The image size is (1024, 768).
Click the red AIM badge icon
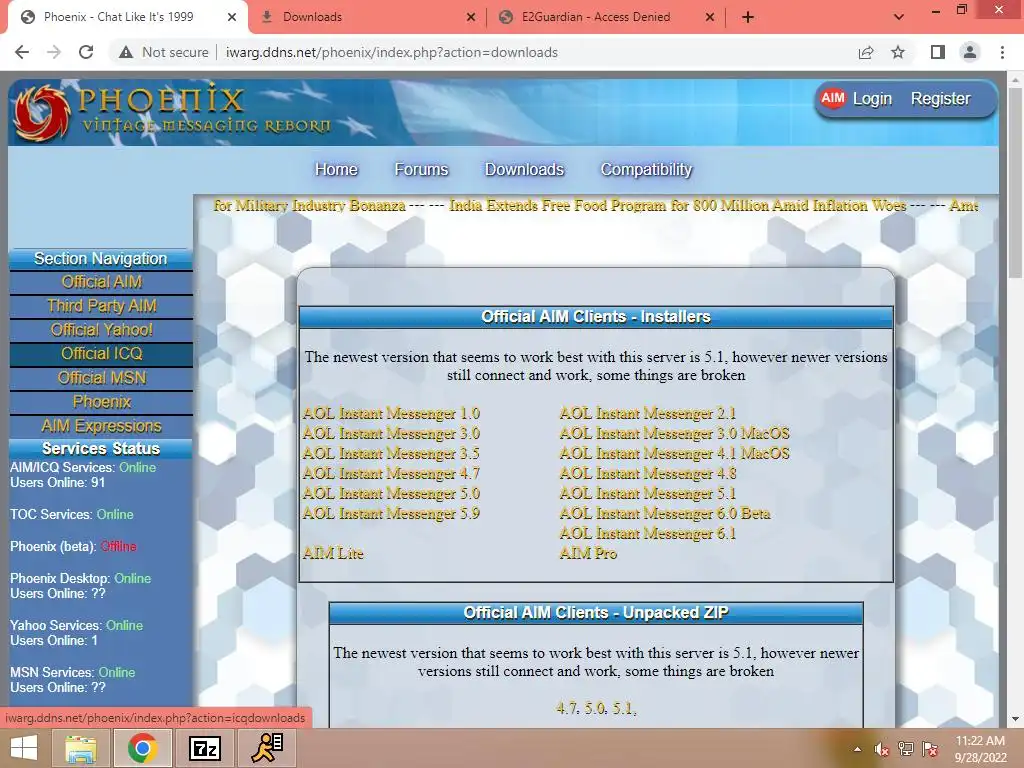pyautogui.click(x=833, y=98)
